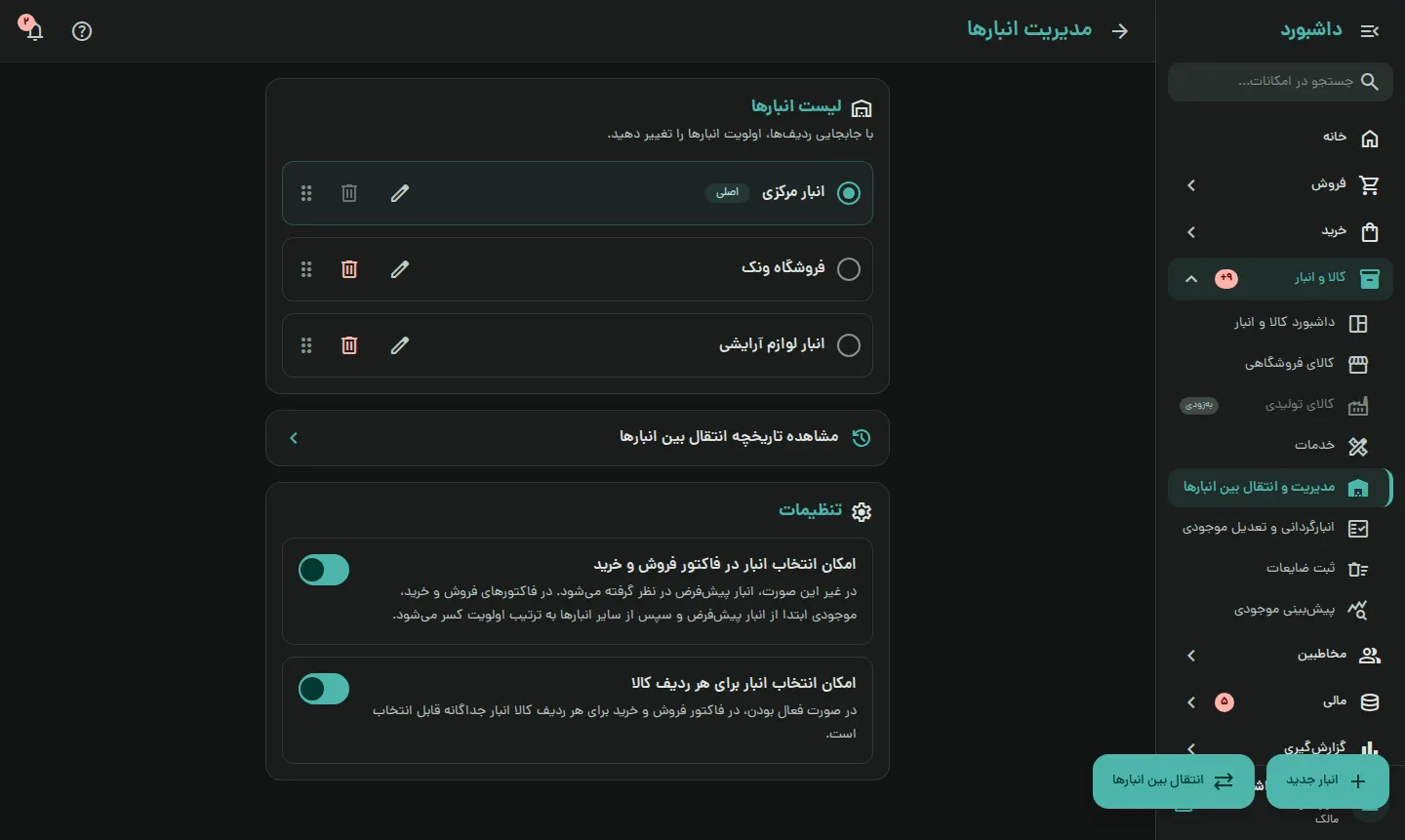This screenshot has height=840, width=1405.
Task: Select the انبار لوازم آرایشی radio button
Action: pos(849,345)
